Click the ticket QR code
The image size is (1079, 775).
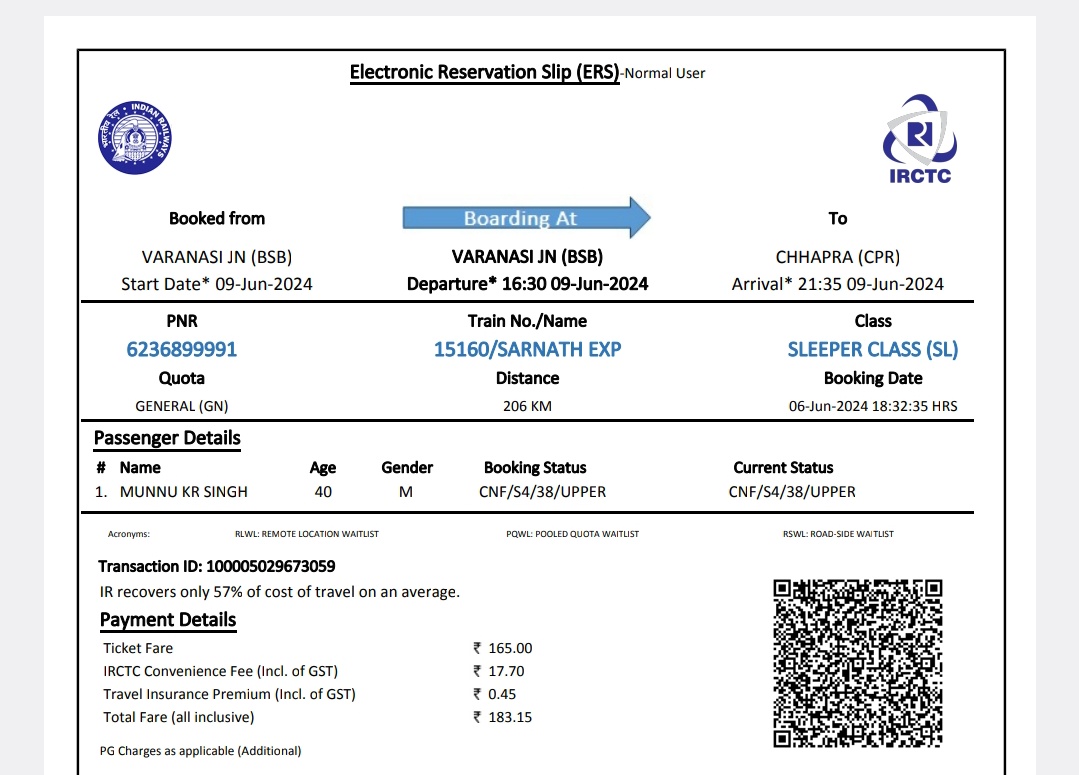pos(857,663)
